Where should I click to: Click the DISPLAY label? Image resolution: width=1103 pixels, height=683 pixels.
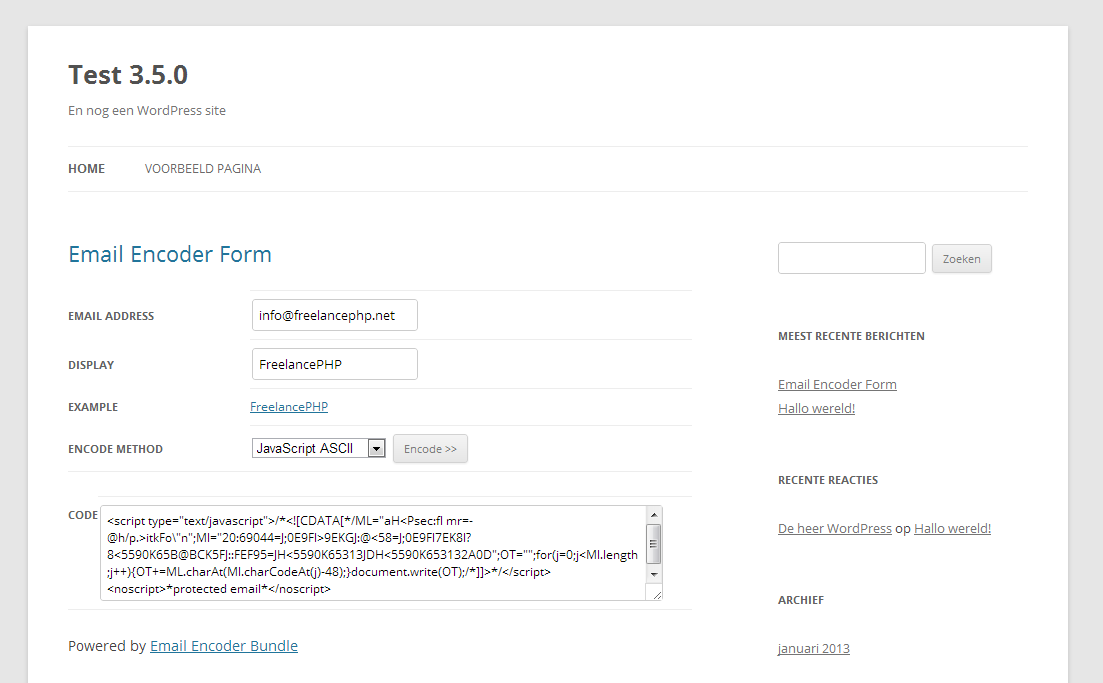(x=91, y=365)
